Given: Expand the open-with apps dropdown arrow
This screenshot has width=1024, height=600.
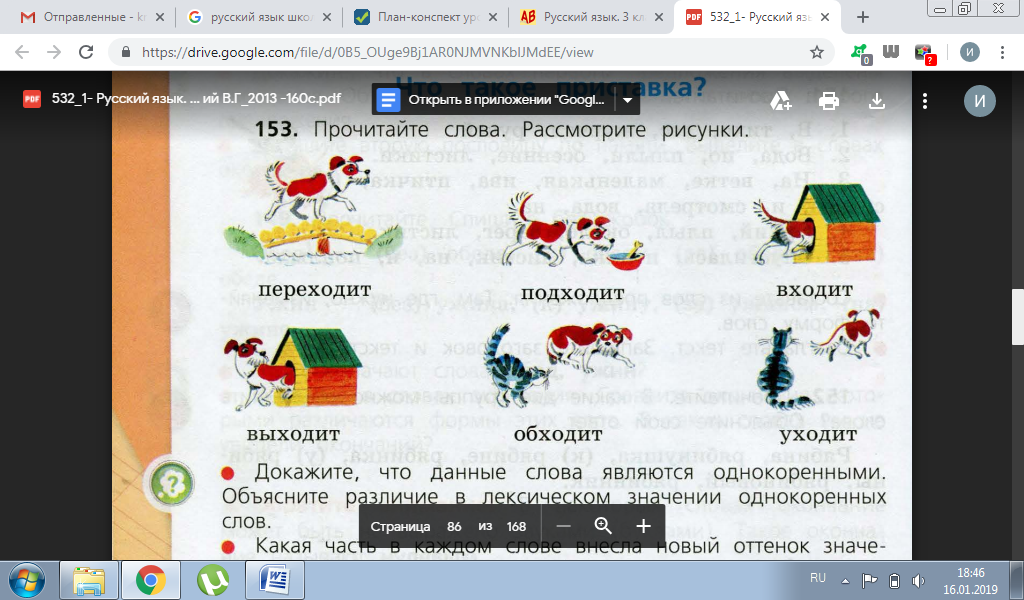Looking at the screenshot, I should click(627, 101).
